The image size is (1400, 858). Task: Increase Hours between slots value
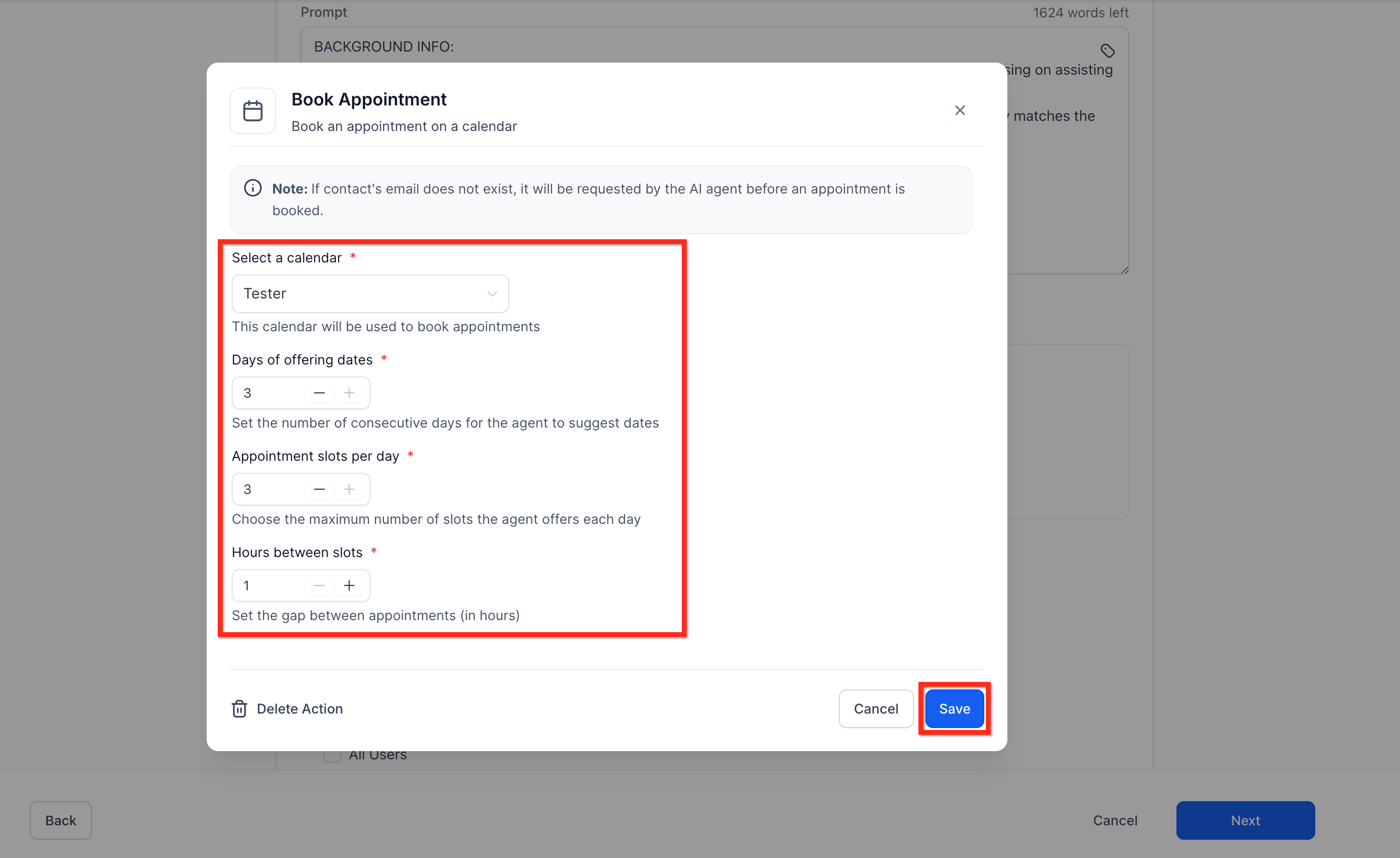tap(349, 585)
